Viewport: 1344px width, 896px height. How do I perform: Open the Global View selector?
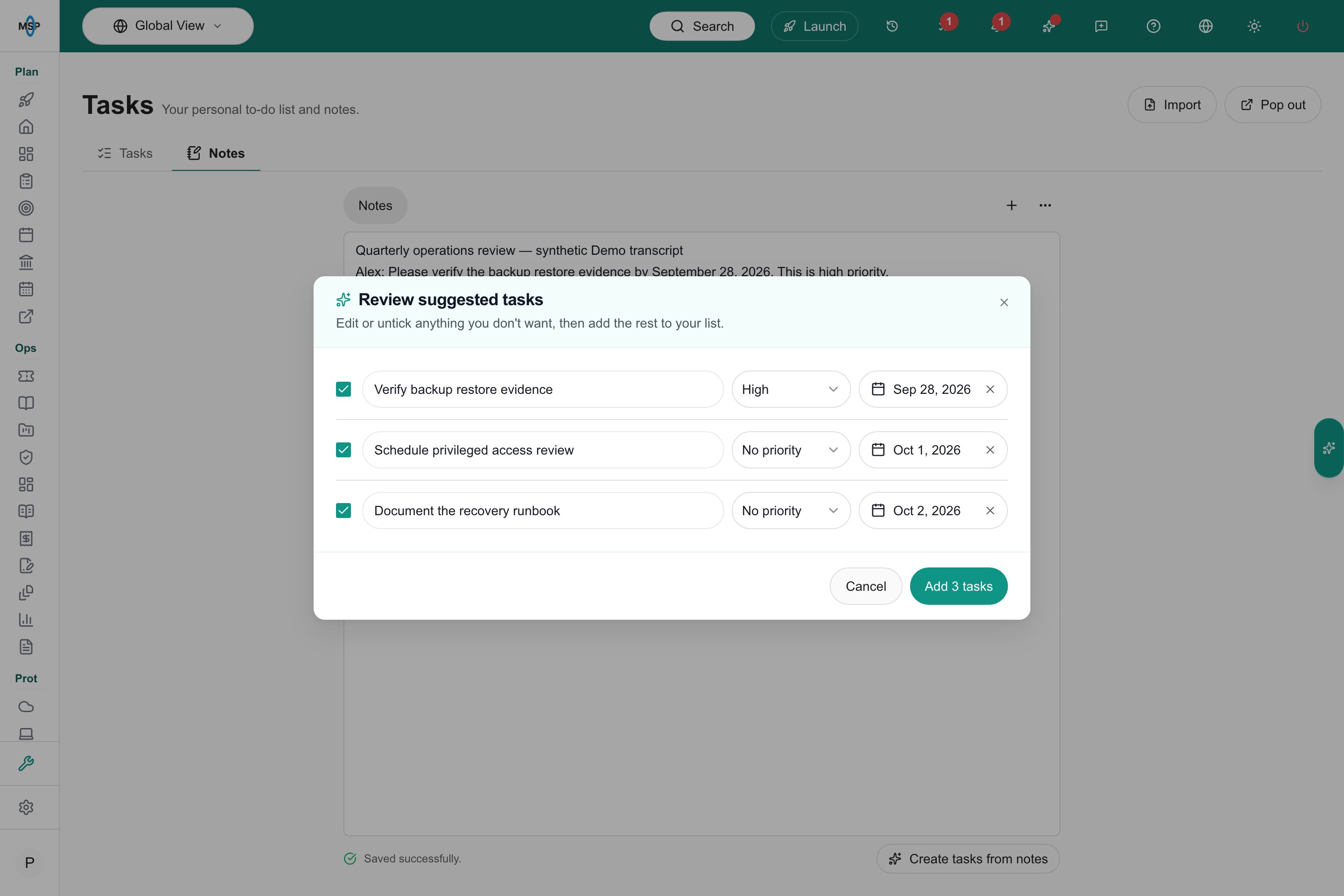click(168, 26)
